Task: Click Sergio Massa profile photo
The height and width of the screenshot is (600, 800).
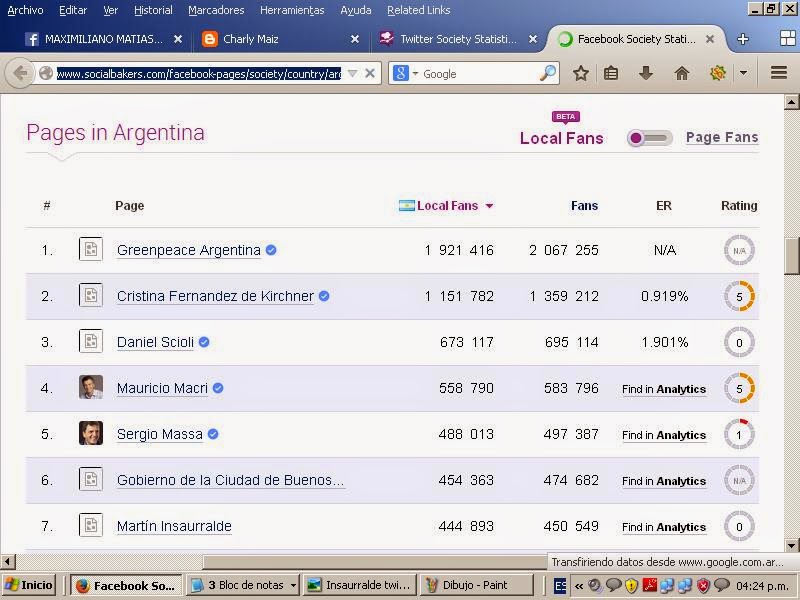Action: (x=91, y=433)
